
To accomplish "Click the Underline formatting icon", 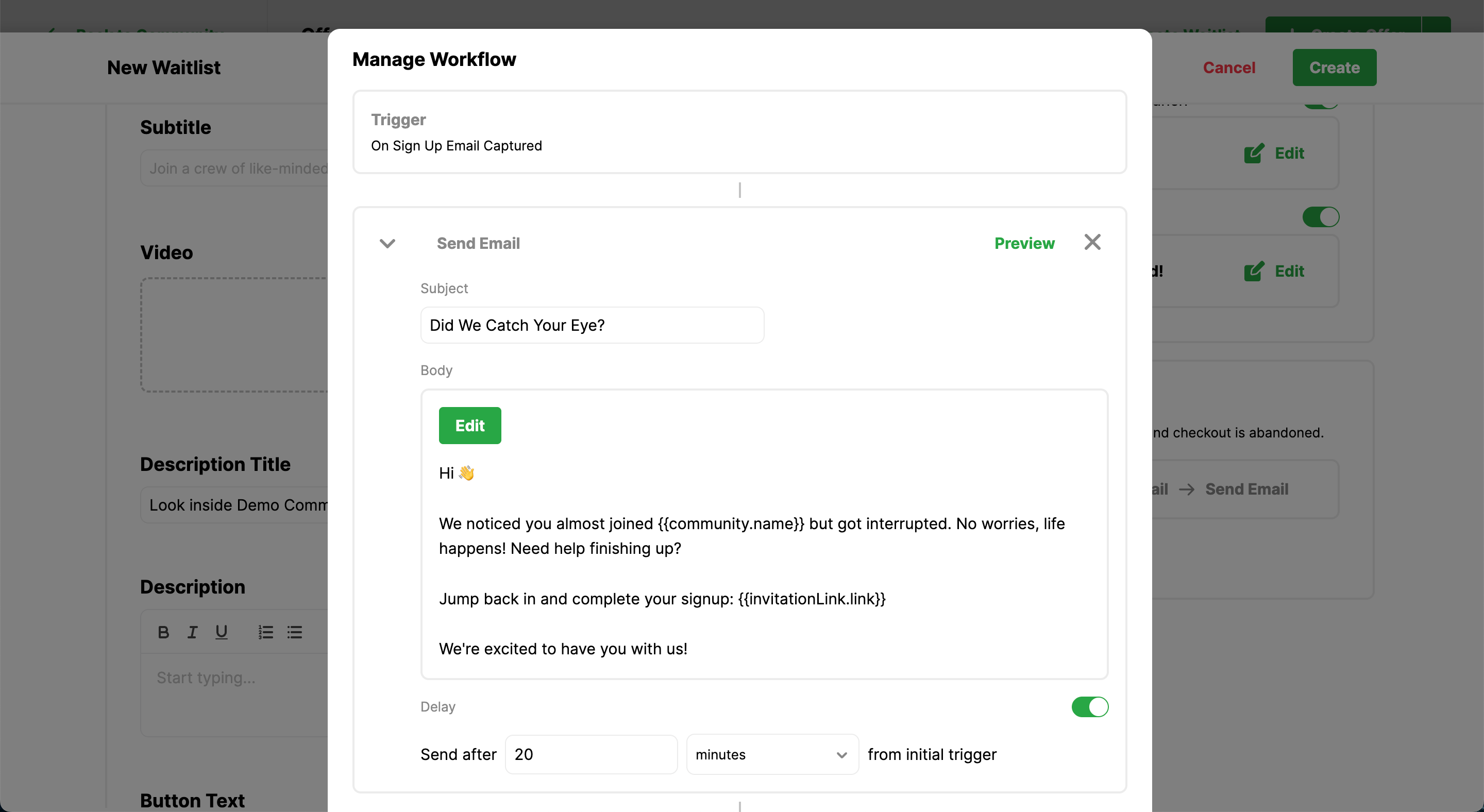I will (x=221, y=632).
